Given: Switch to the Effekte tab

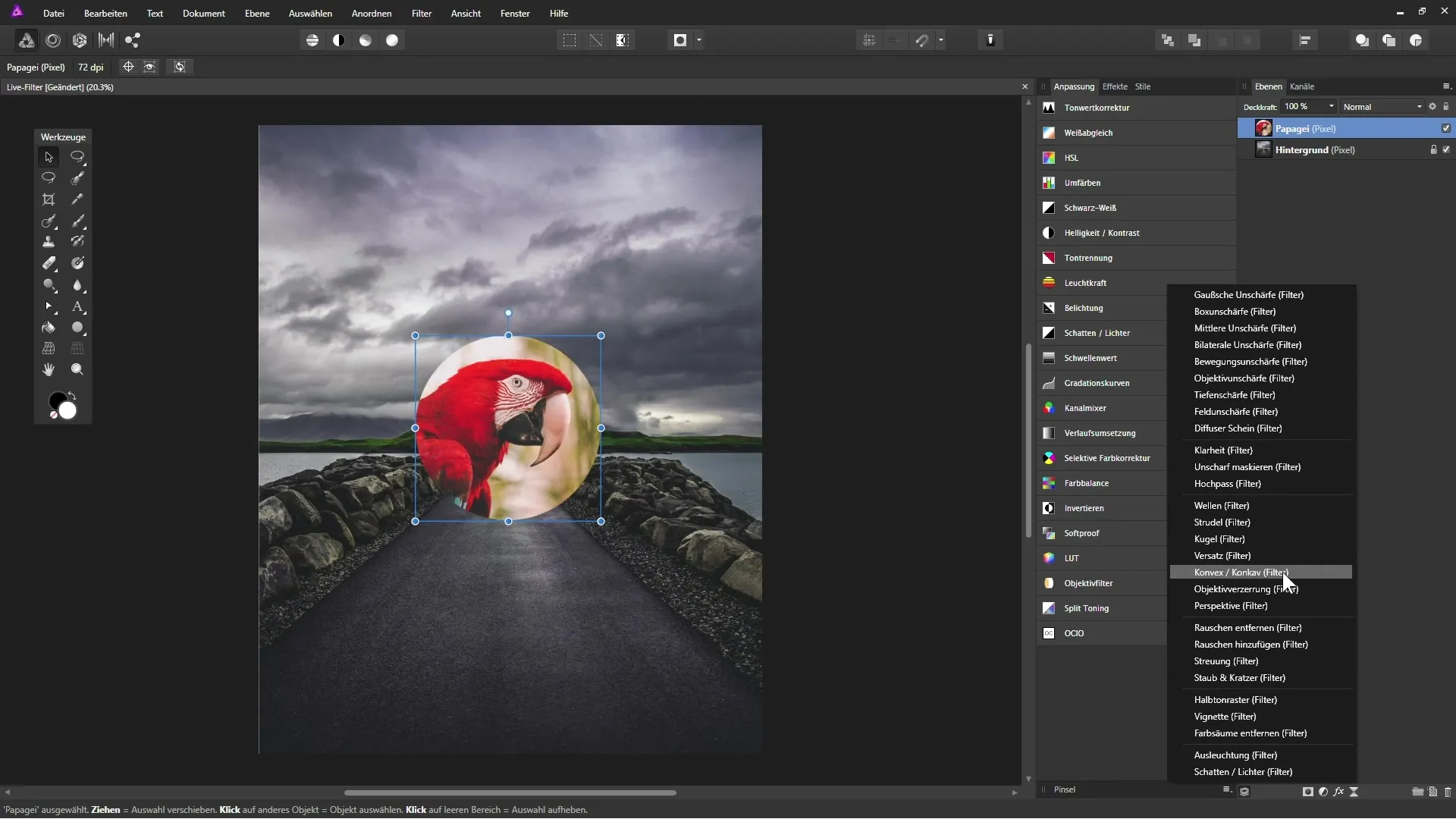Looking at the screenshot, I should coord(1115,86).
